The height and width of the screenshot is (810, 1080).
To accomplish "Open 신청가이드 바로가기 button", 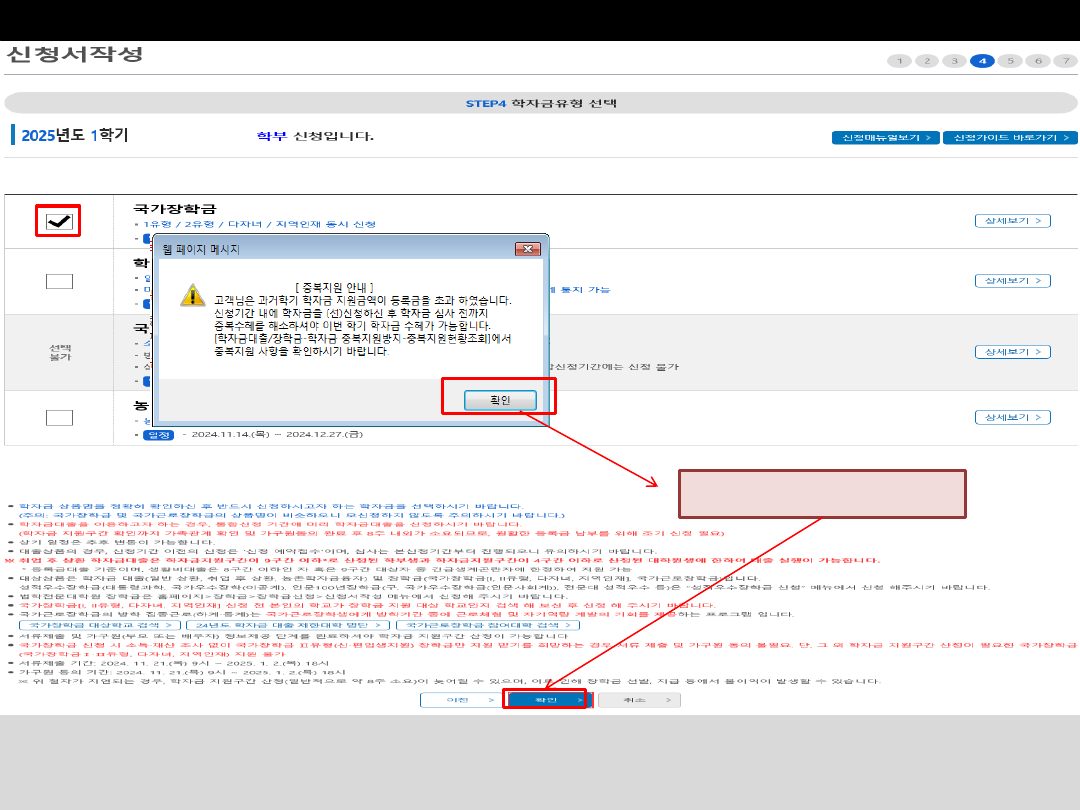I will point(1009,138).
